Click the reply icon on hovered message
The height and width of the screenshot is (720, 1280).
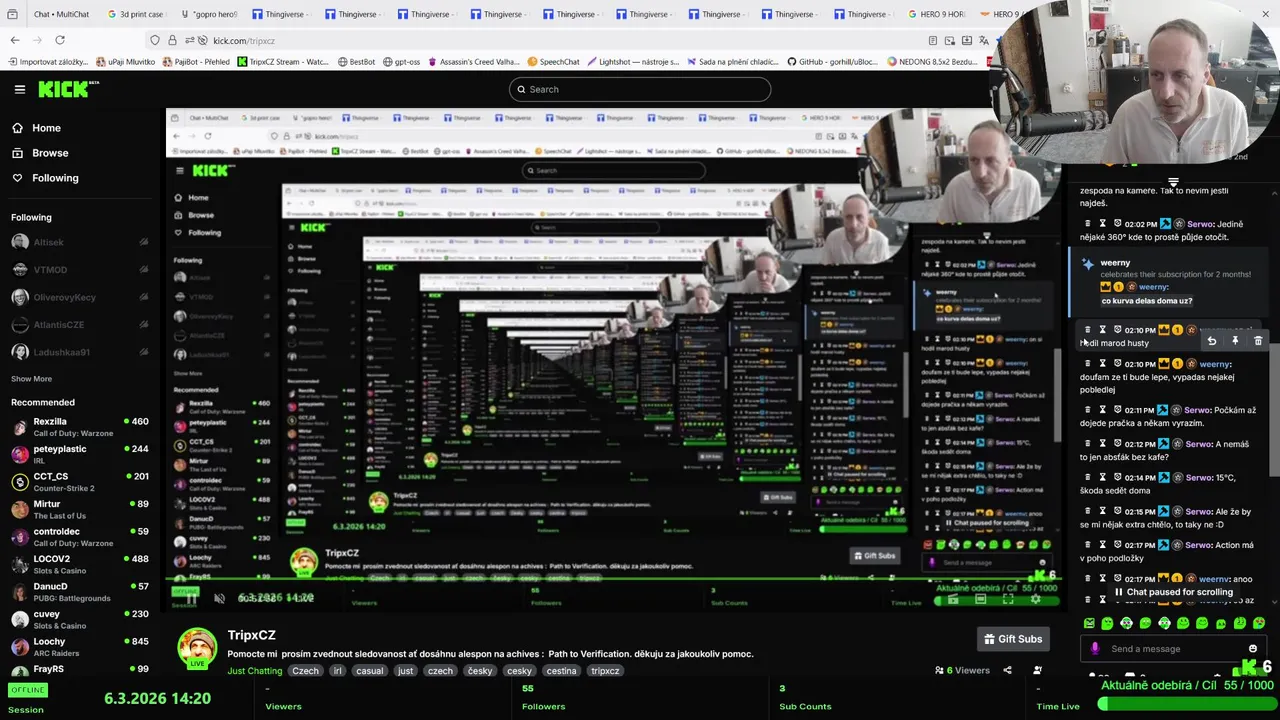point(1211,342)
